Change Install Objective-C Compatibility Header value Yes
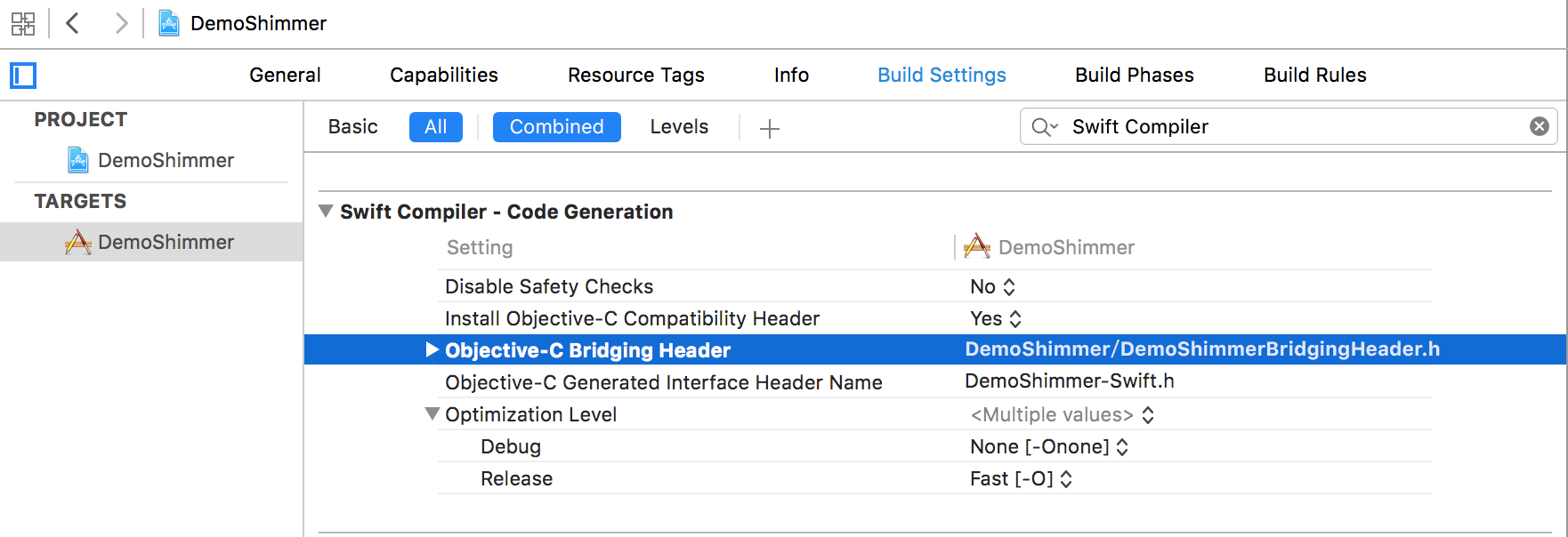The width and height of the screenshot is (1568, 537). click(x=996, y=318)
